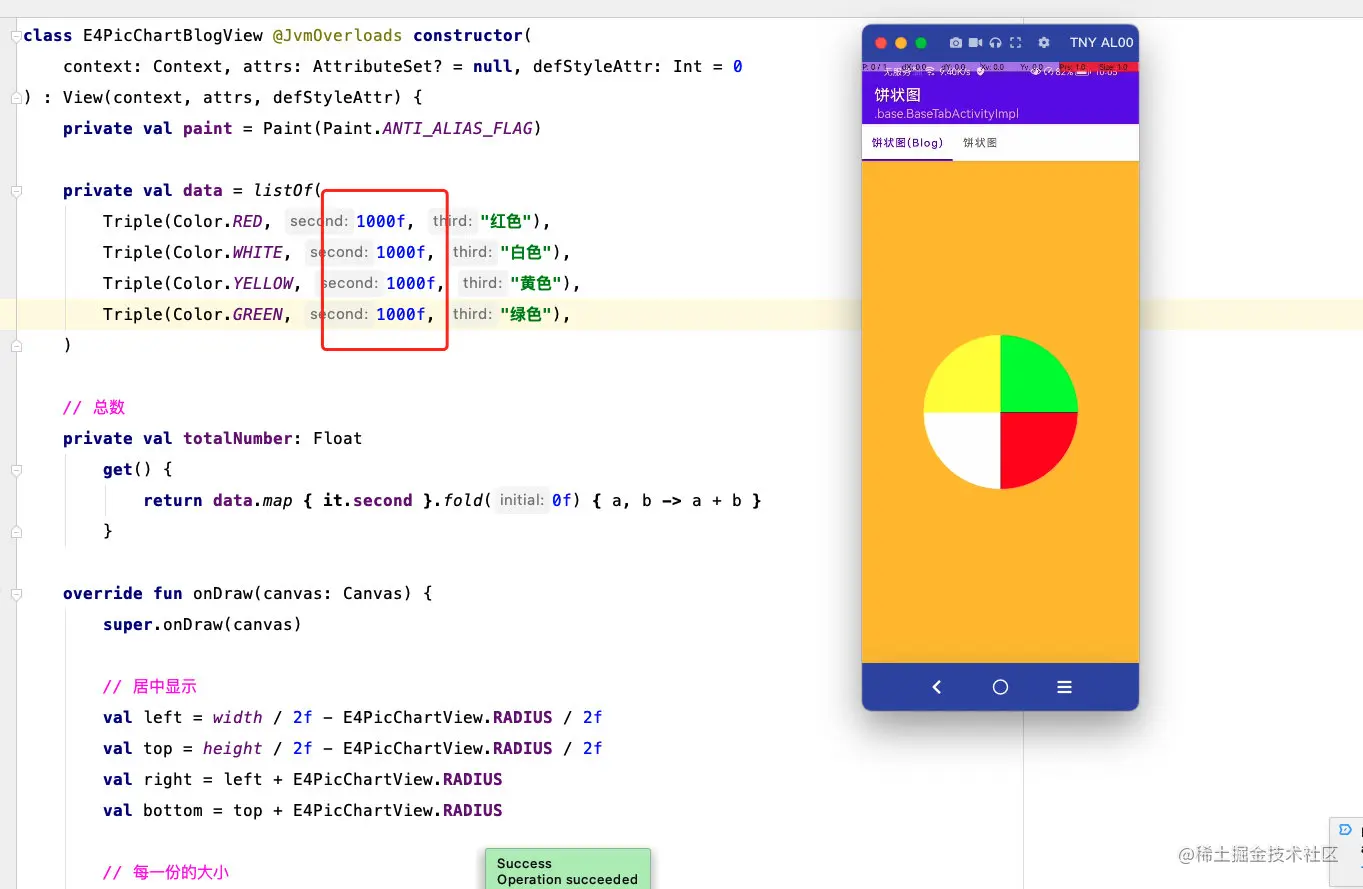Tap the white pie chart slice
The width and height of the screenshot is (1363, 889).
pos(968,444)
